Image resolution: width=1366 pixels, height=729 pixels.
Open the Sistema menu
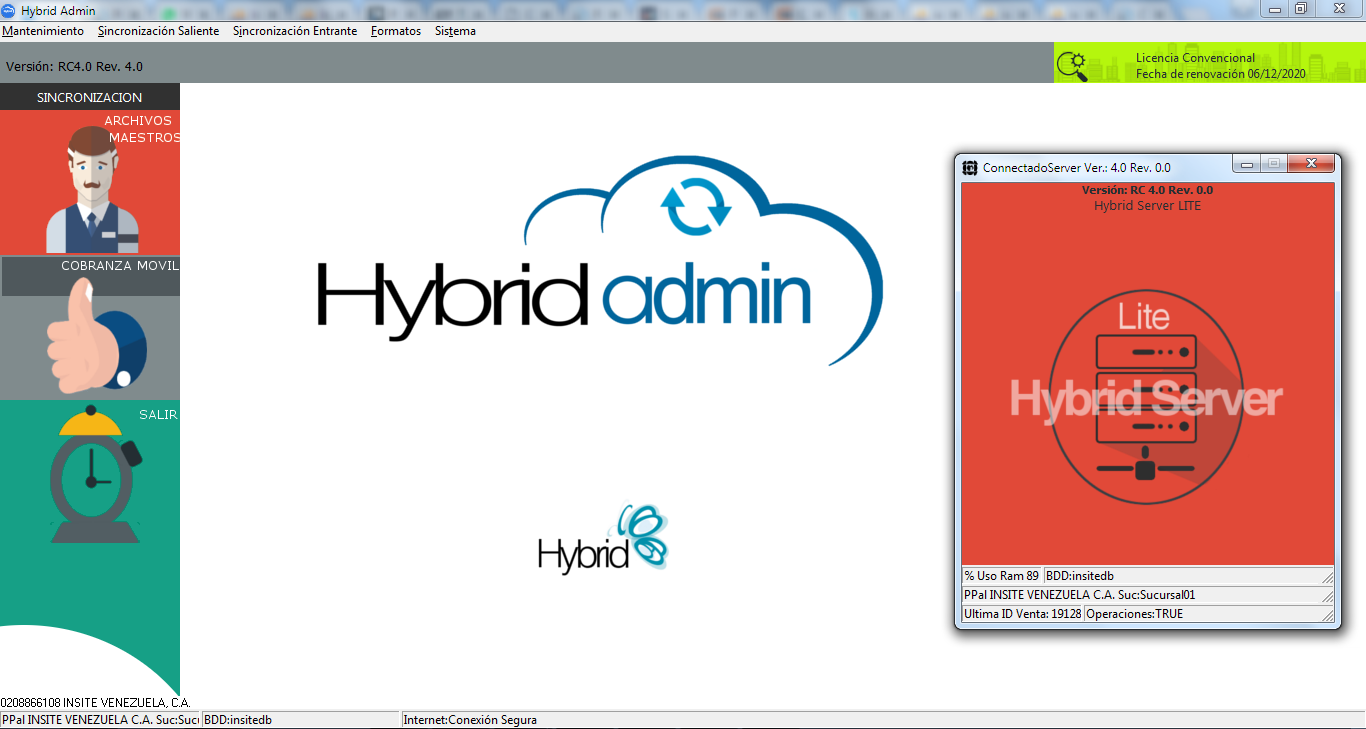pyautogui.click(x=455, y=31)
